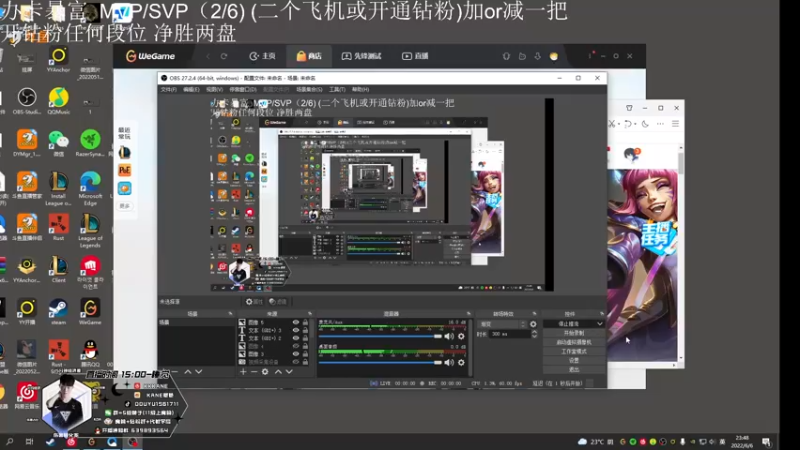Click hamburger menu icon in right window
This screenshot has height=450, width=800.
675,123
